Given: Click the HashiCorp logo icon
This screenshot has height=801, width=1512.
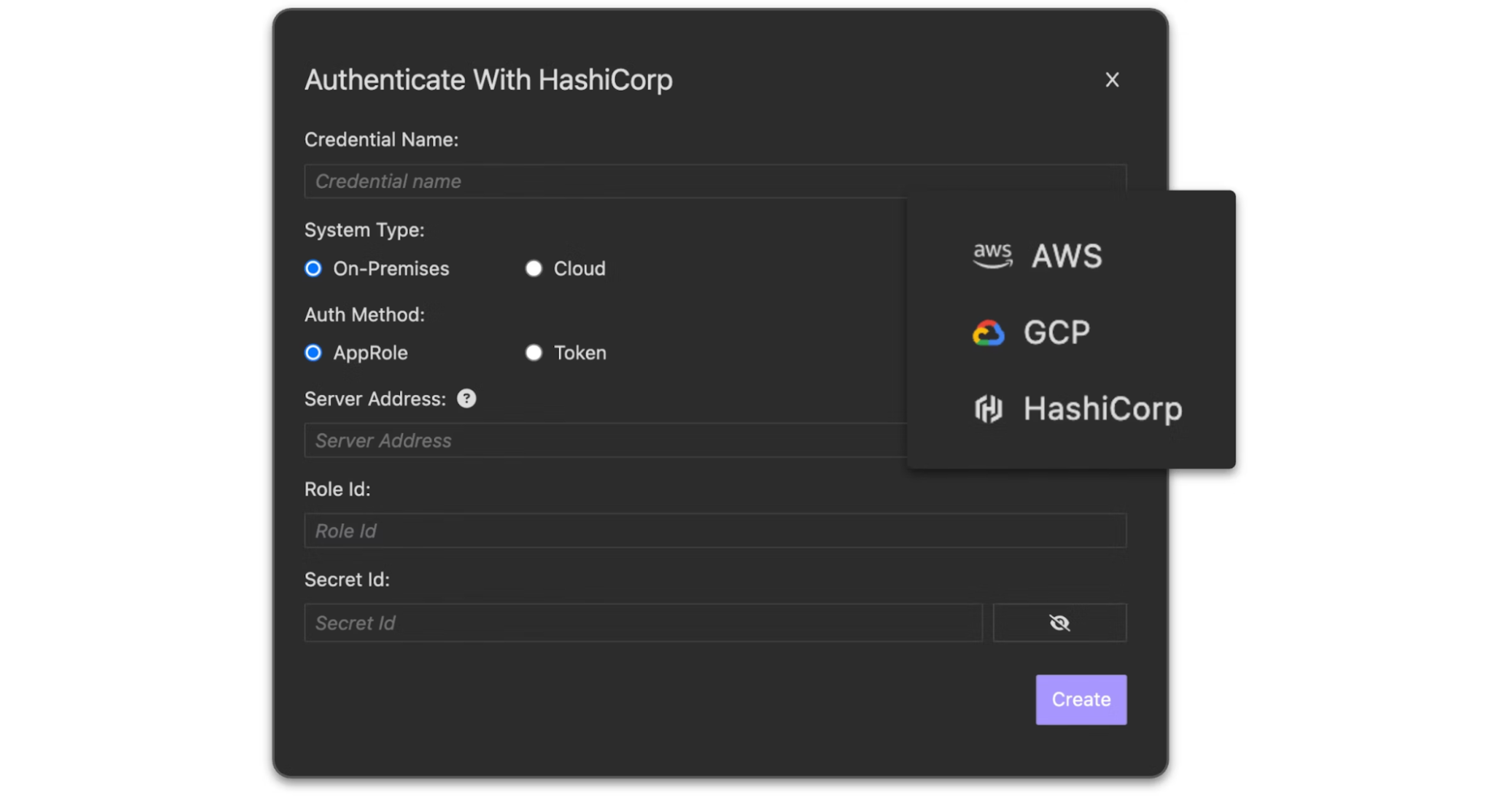Looking at the screenshot, I should point(988,408).
